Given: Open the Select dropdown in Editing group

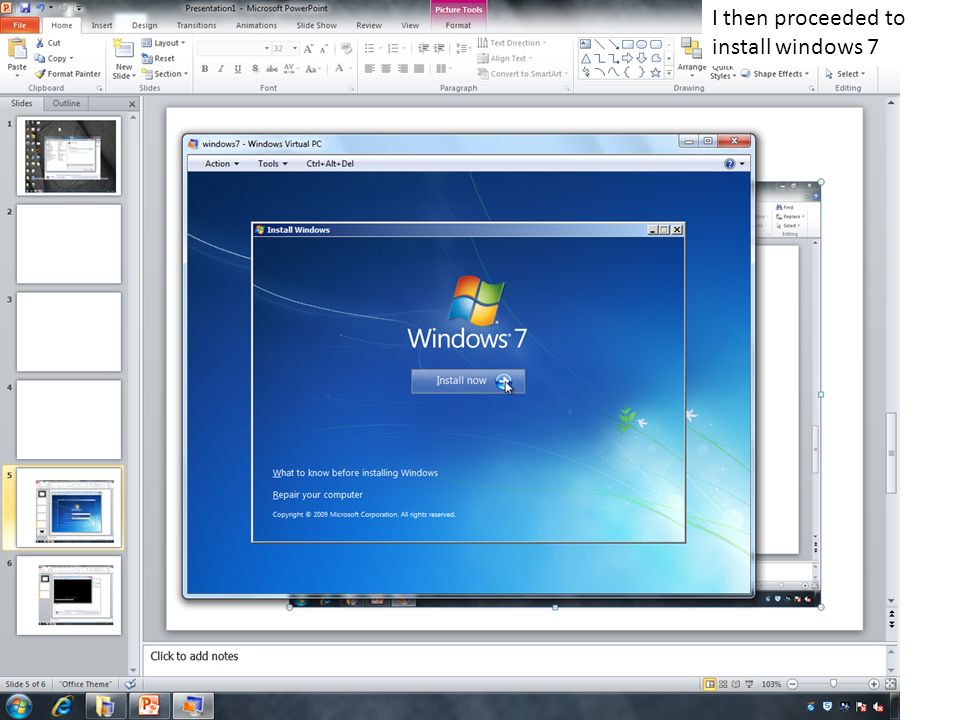Looking at the screenshot, I should [845, 73].
